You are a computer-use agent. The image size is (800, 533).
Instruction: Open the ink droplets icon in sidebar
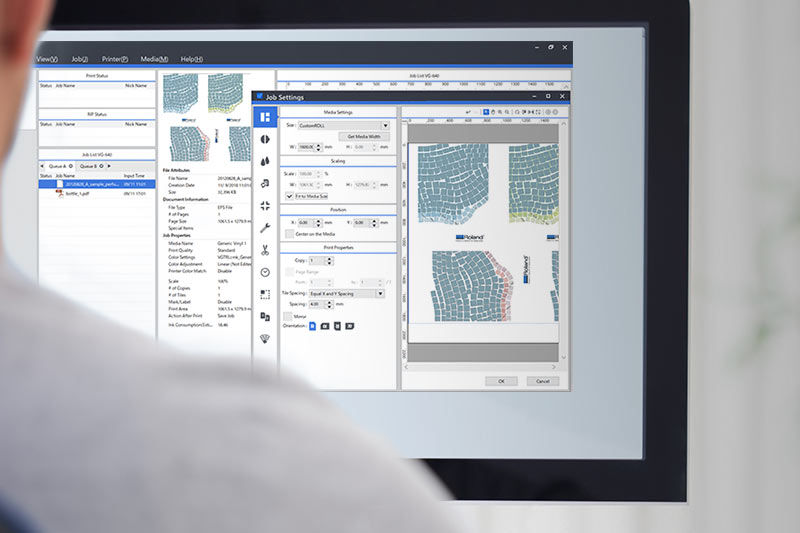click(265, 161)
